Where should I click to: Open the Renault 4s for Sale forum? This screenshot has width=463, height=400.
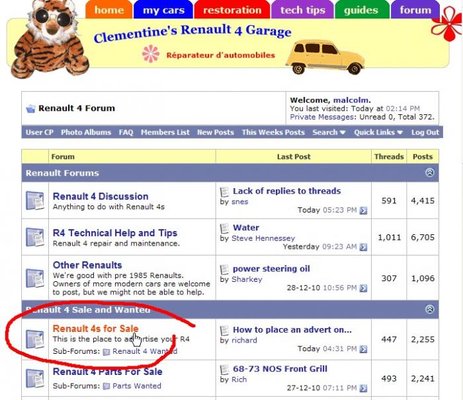pos(95,329)
